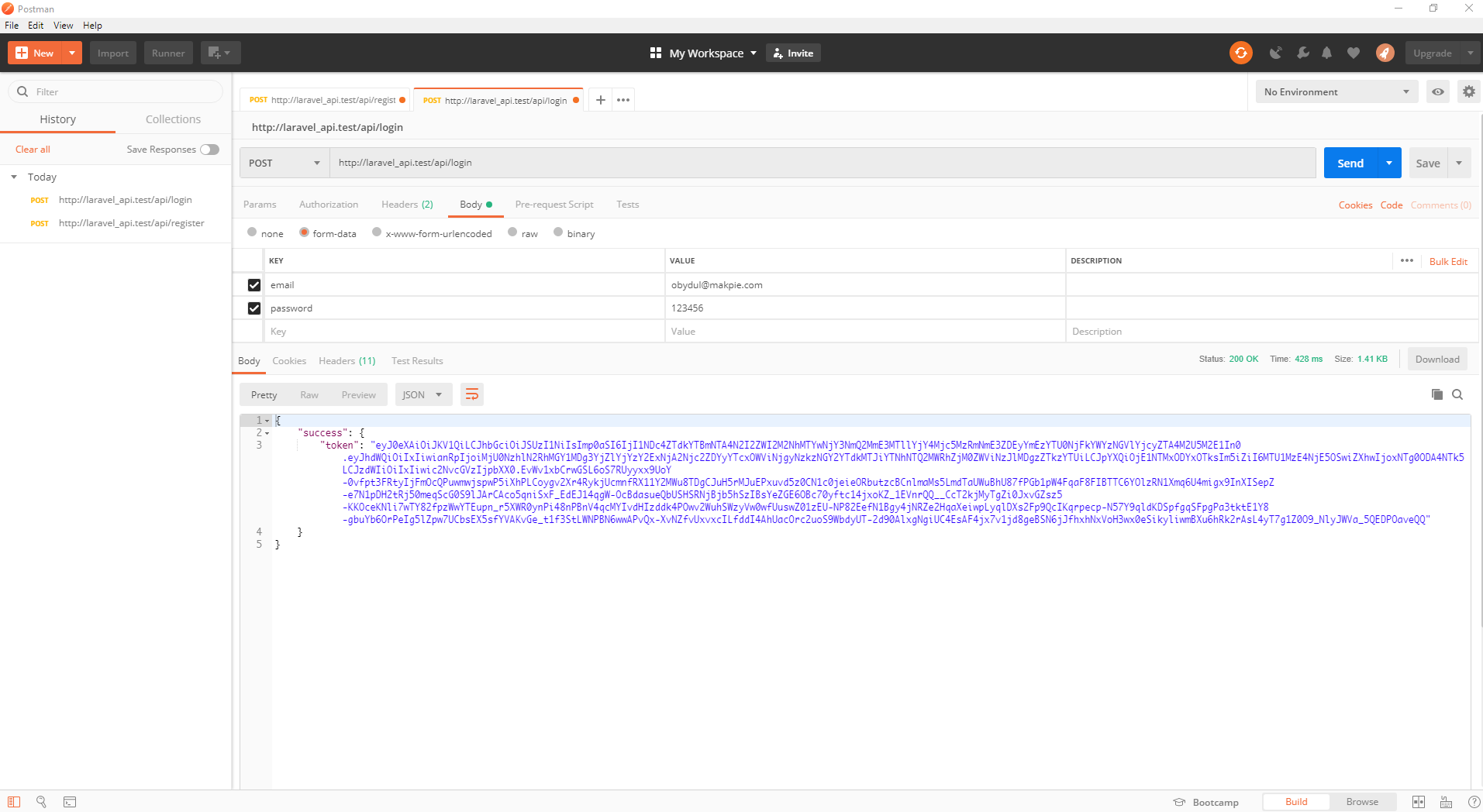Screen dimensions: 1483x812
Task: Toggle Save Responses switch
Action: (209, 150)
